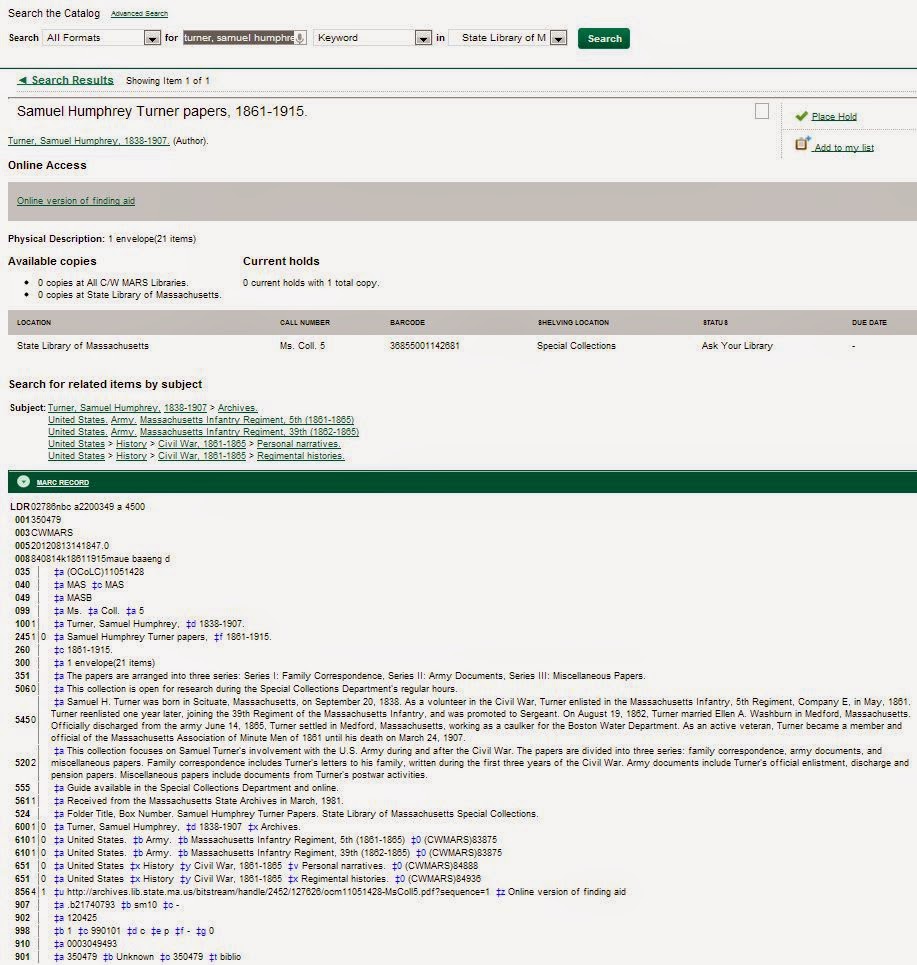This screenshot has width=917, height=965.
Task: Click the barcode value 36855001142681
Action: click(425, 346)
